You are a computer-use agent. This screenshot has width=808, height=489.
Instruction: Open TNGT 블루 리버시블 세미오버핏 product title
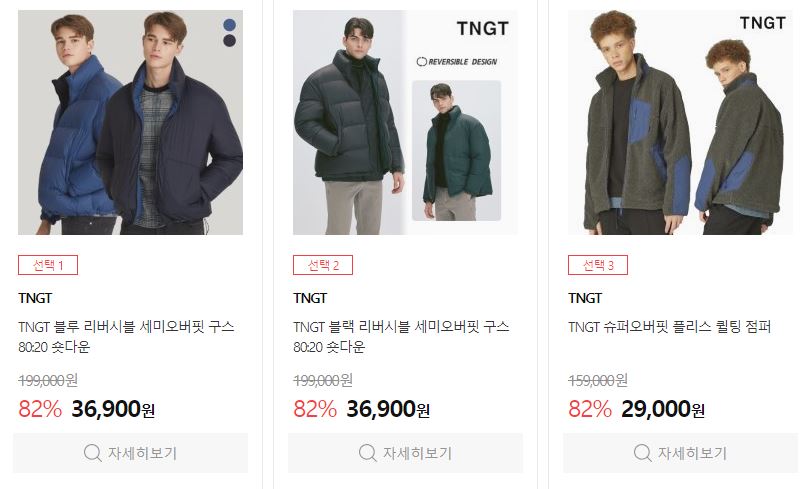point(126,336)
